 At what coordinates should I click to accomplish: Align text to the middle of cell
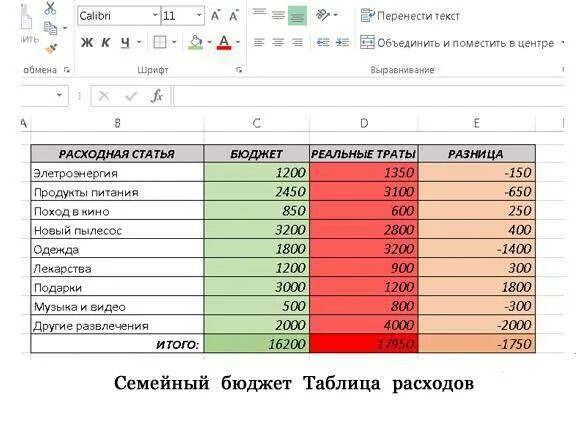[x=278, y=15]
